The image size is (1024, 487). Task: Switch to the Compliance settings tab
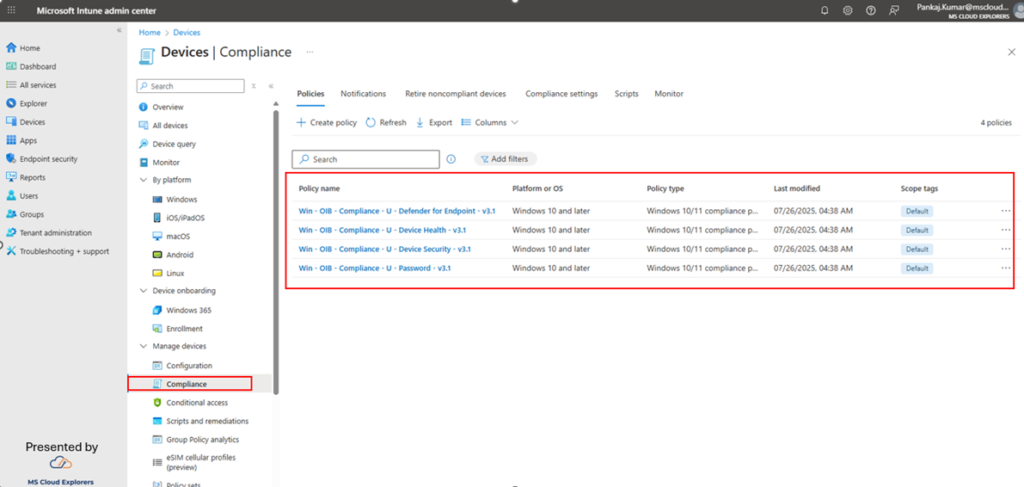tap(562, 94)
